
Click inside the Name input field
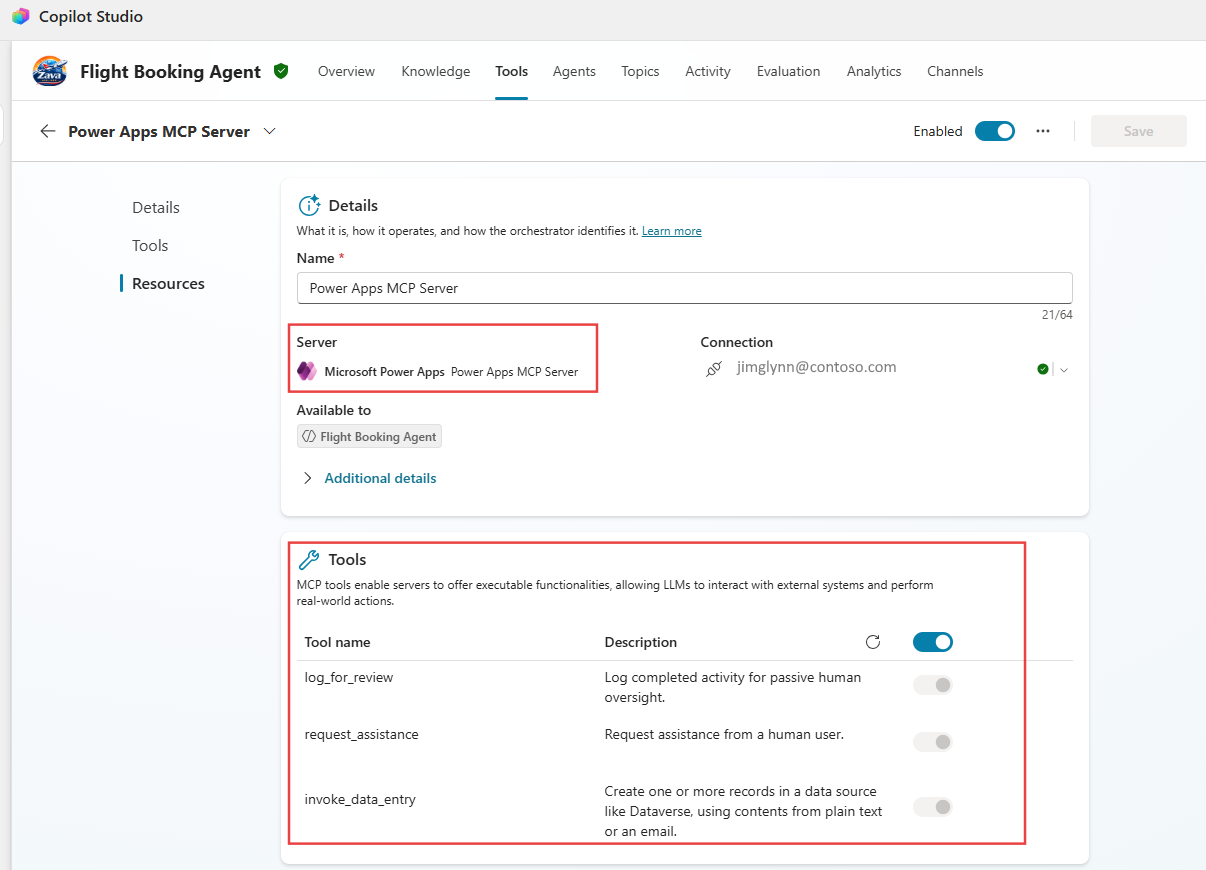[x=684, y=287]
